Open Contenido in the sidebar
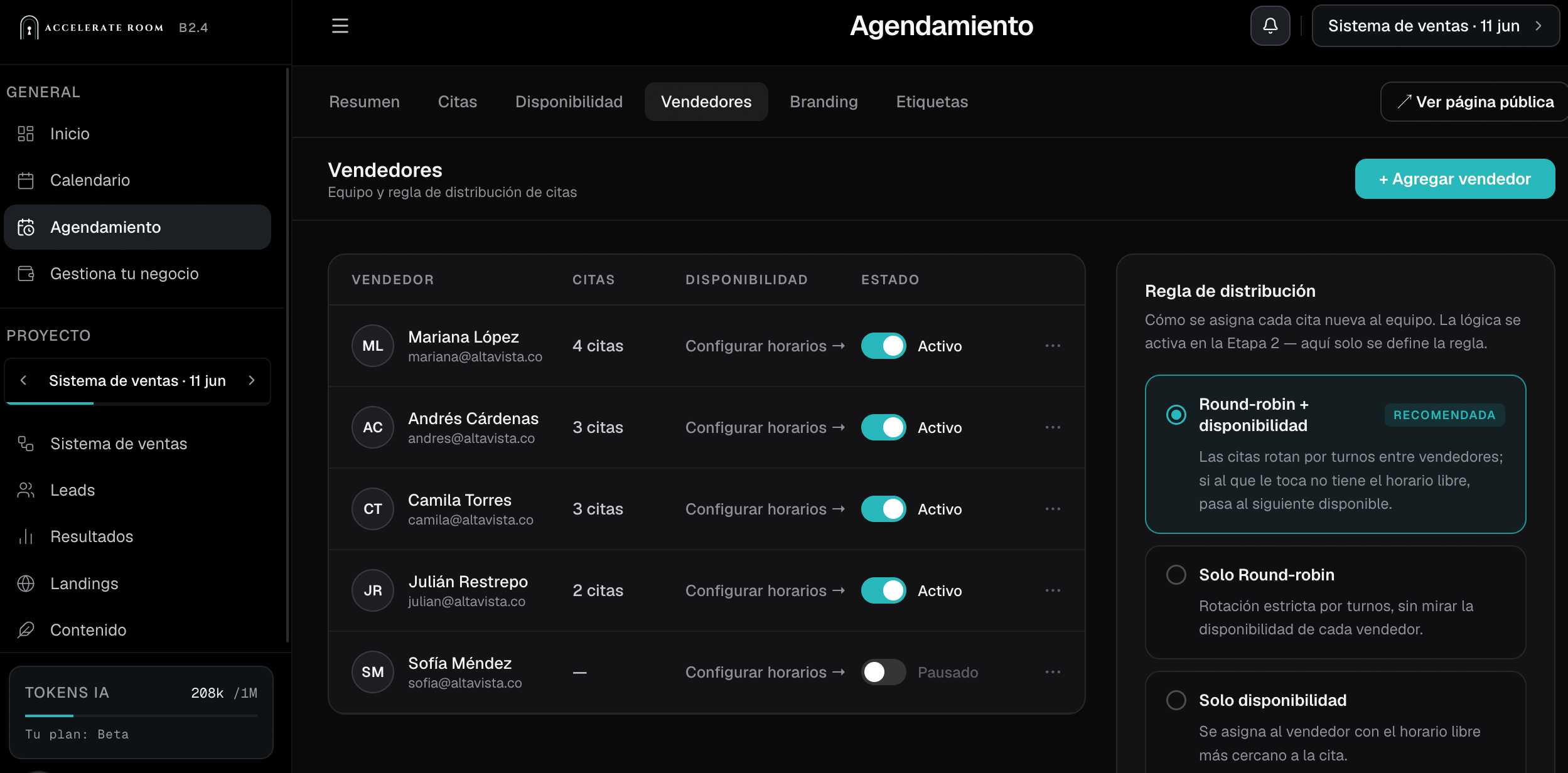This screenshot has width=1568, height=773. coord(137,630)
